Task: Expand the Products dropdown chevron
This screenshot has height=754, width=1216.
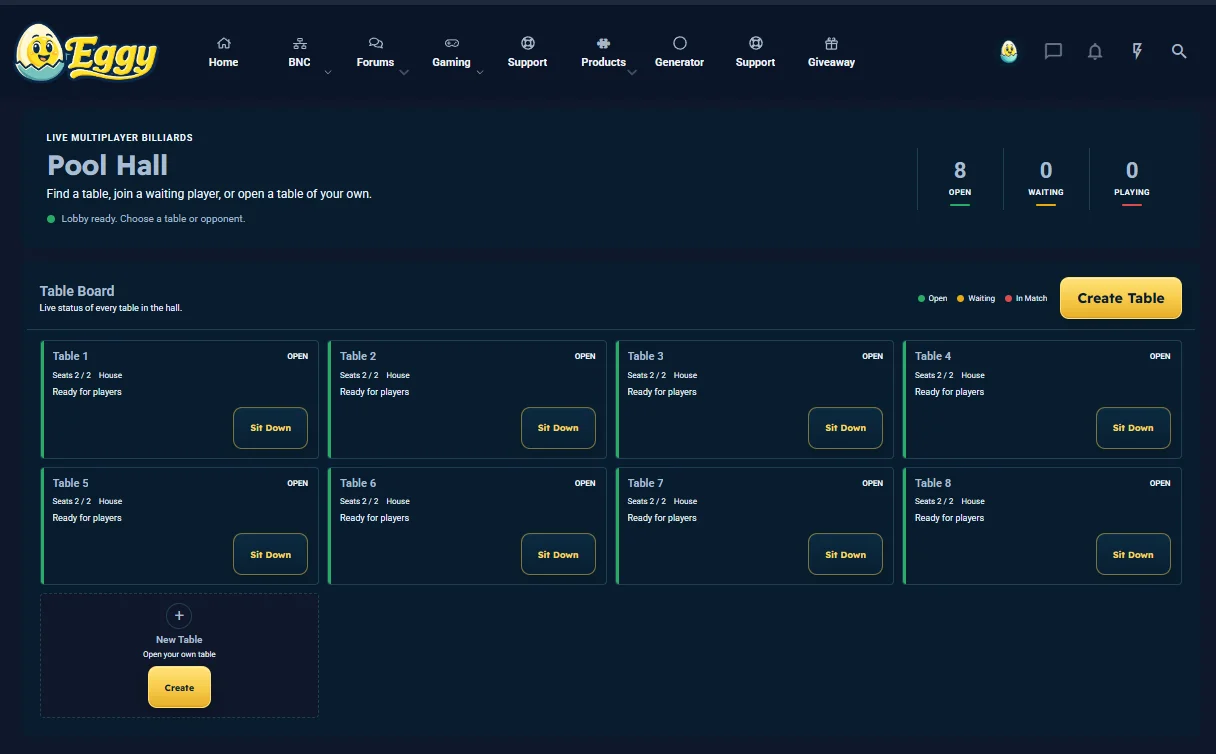Action: tap(632, 72)
